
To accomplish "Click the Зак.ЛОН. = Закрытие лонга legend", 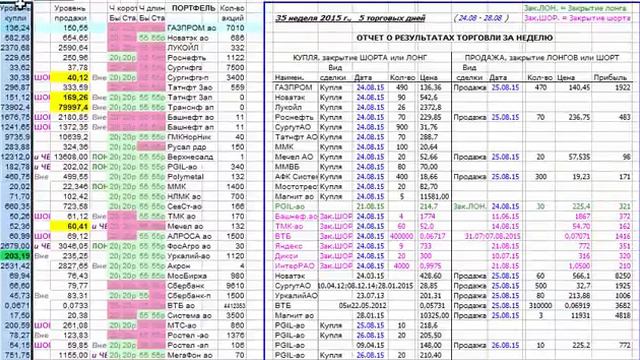I will coord(575,8).
